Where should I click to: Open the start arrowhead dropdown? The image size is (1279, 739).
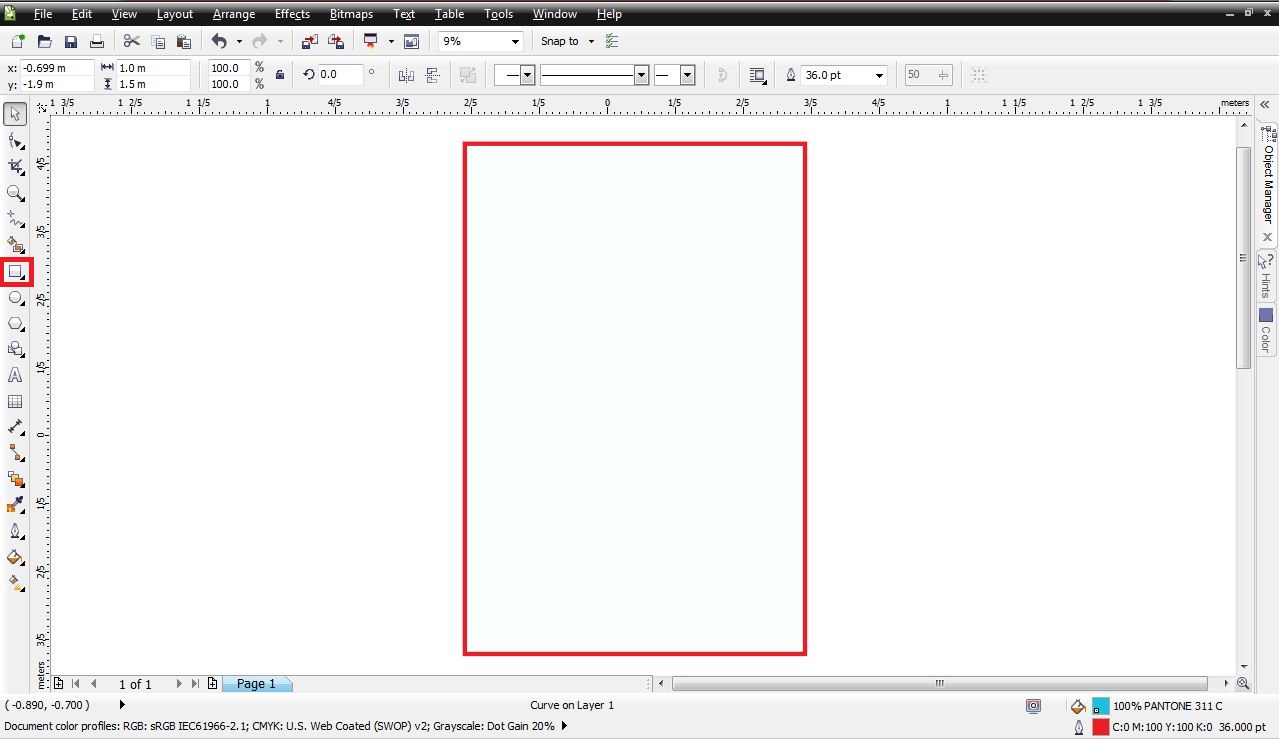pos(527,75)
